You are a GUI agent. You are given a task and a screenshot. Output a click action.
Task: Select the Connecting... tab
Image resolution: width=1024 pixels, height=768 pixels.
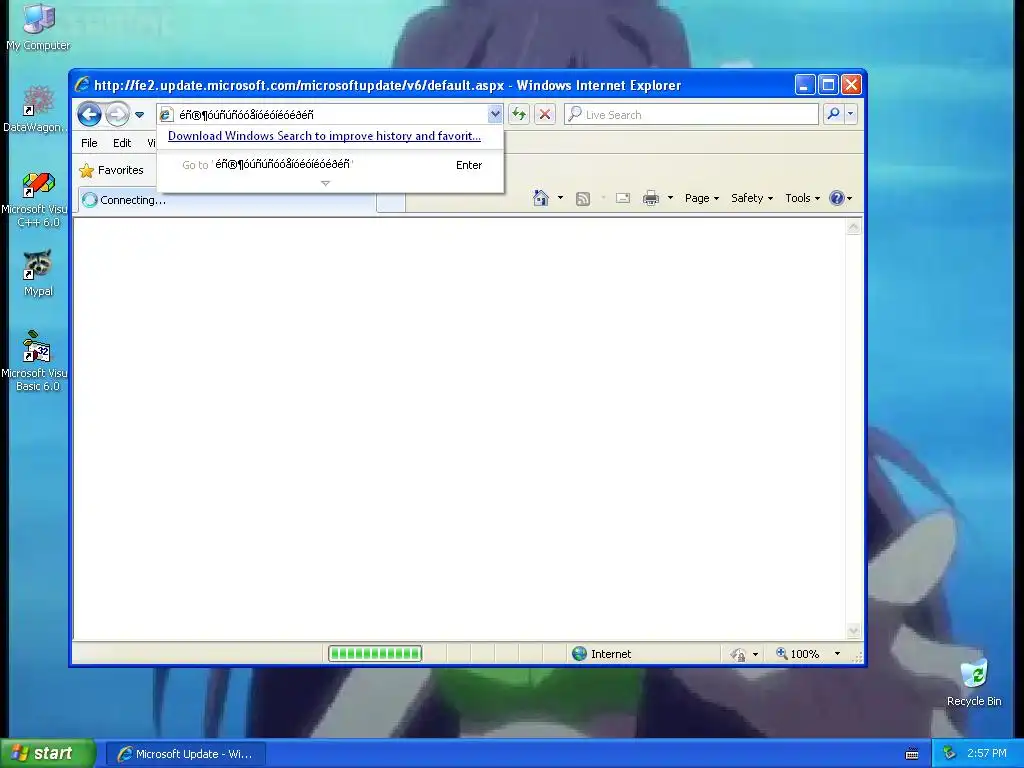pos(227,200)
